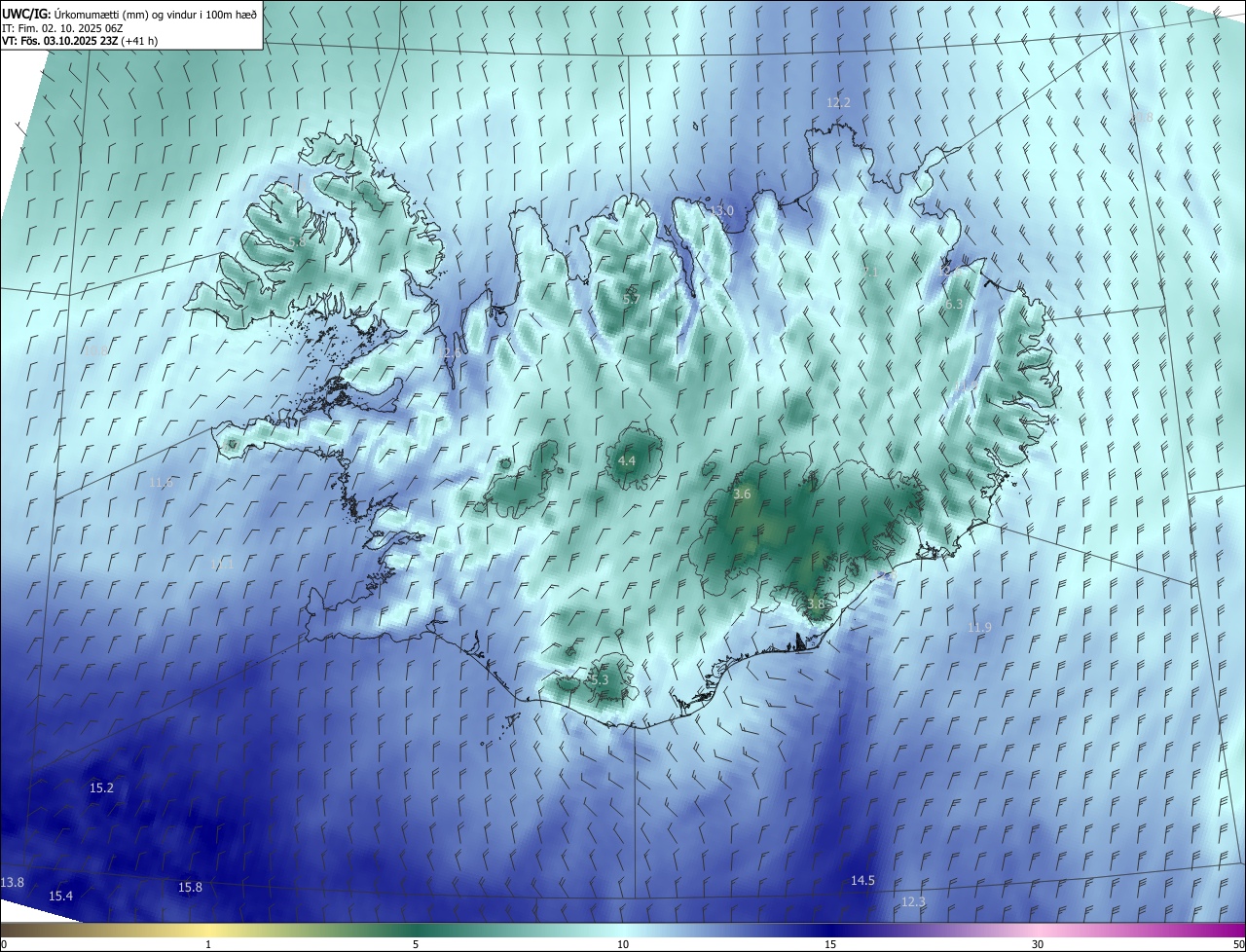
Task: Click the 15.4 value label
Action: pyautogui.click(x=60, y=896)
